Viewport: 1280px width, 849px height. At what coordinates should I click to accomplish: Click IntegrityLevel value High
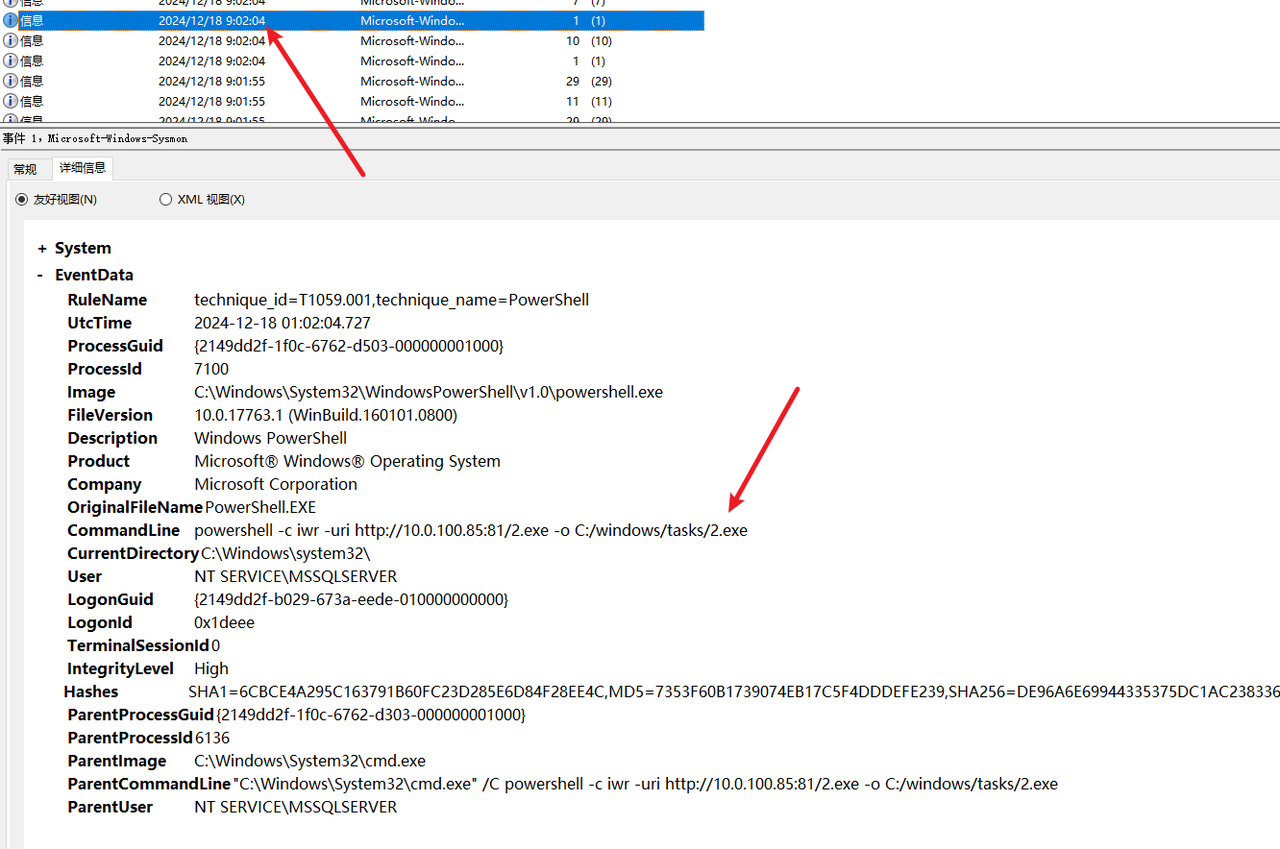point(211,668)
